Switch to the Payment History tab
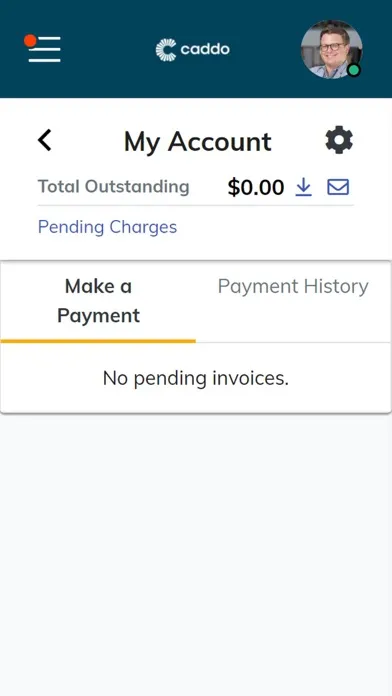Image resolution: width=392 pixels, height=696 pixels. [x=293, y=286]
